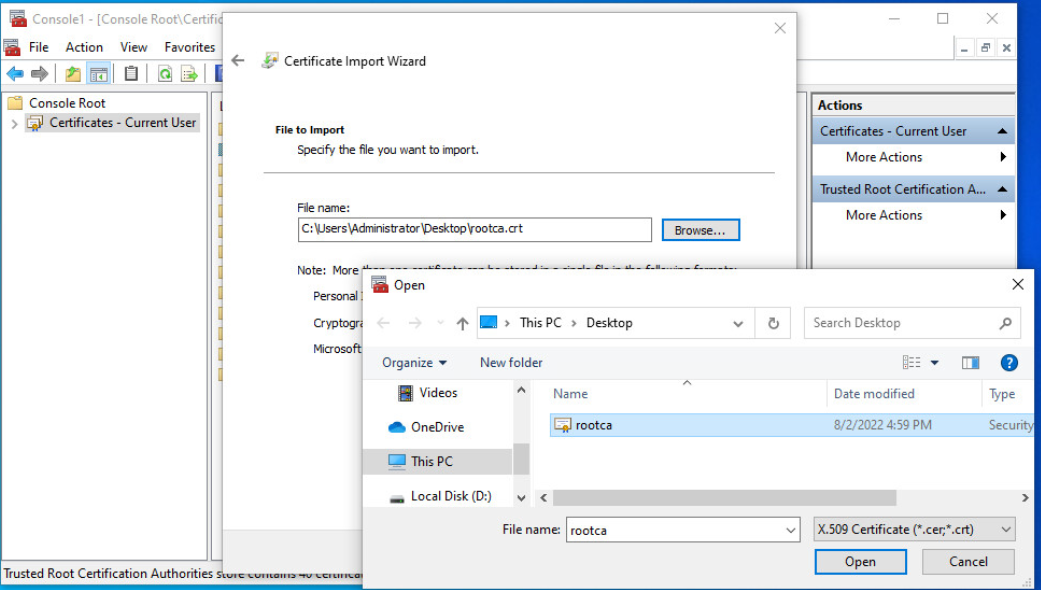Click the Actions pane header
This screenshot has height=590, width=1041.
tap(914, 106)
